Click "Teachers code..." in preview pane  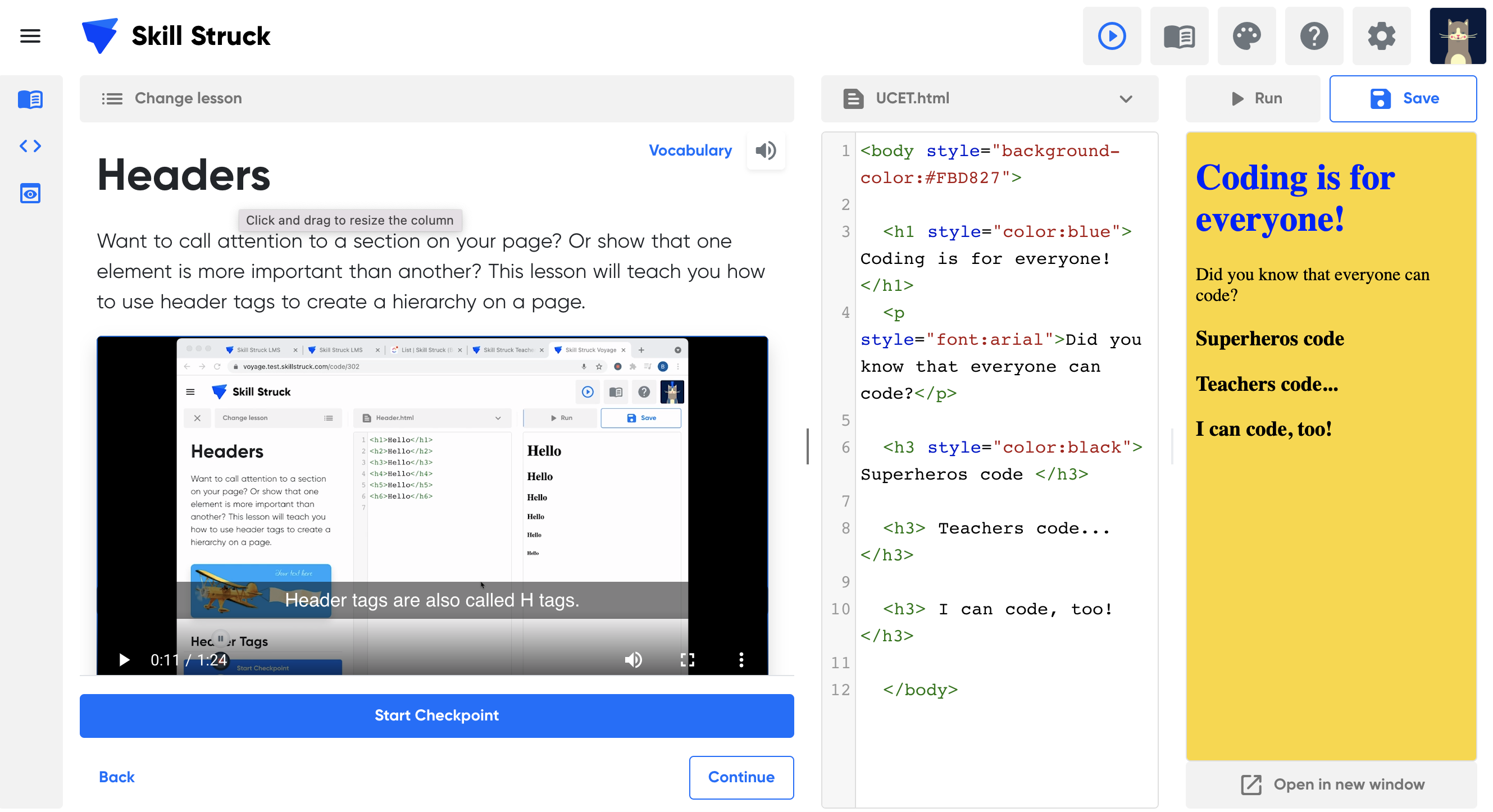click(1267, 384)
